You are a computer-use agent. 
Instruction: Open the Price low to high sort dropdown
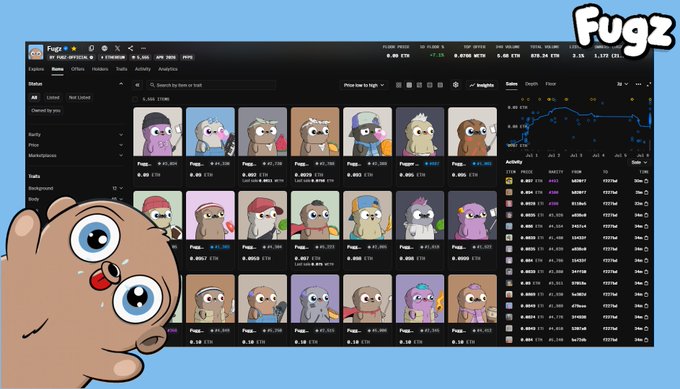[364, 85]
